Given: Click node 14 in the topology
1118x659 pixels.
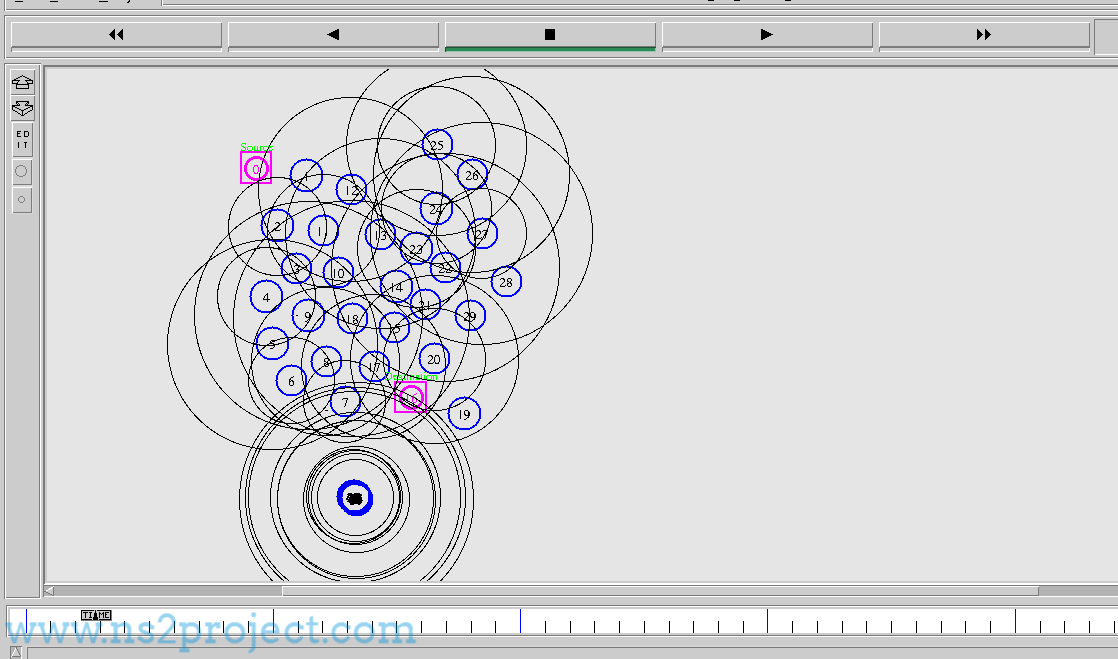Looking at the screenshot, I should [396, 287].
